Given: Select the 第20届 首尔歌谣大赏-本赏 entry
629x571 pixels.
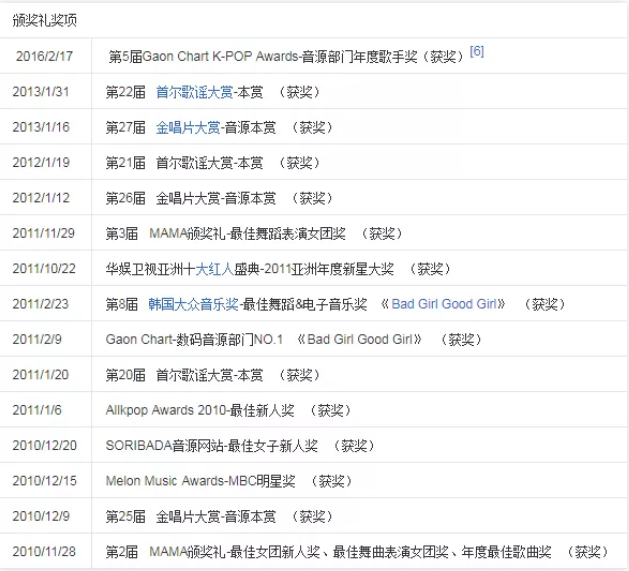Looking at the screenshot, I should pos(213,375).
